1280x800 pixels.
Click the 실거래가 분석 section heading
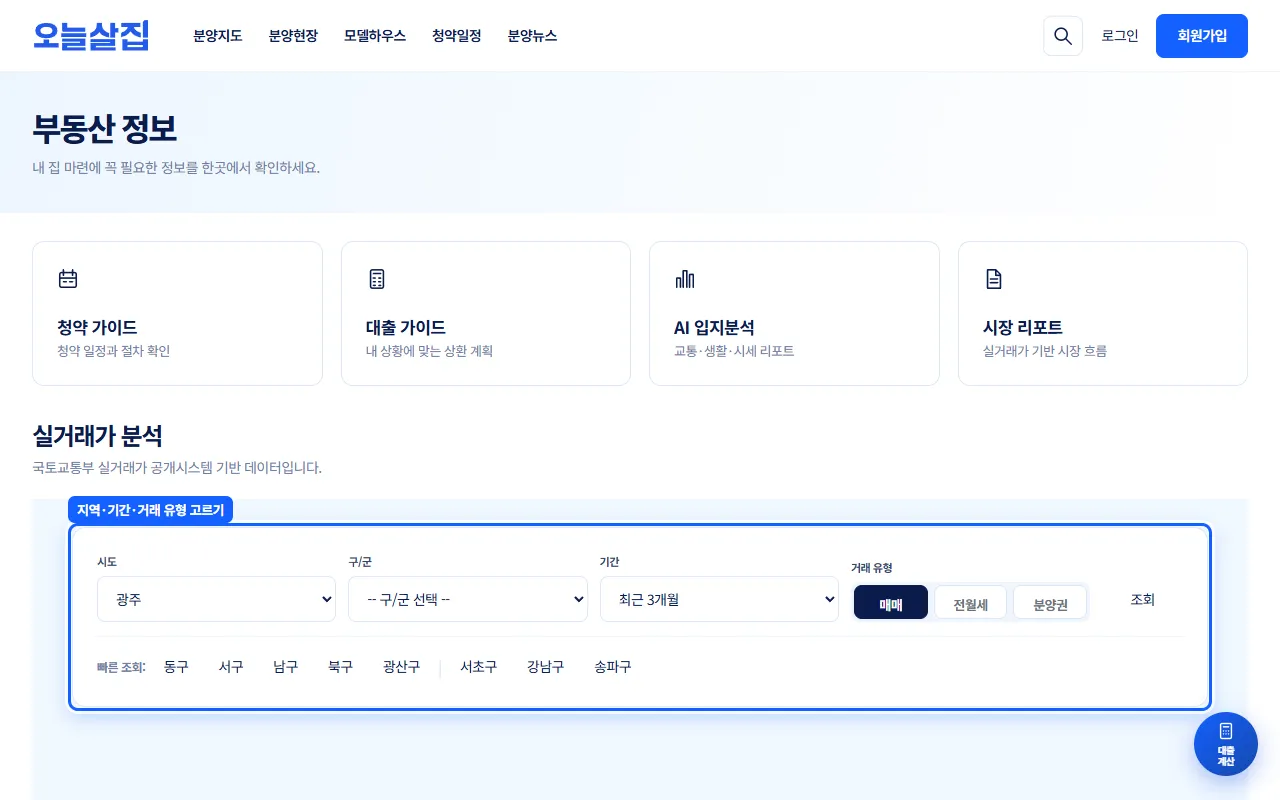(97, 436)
